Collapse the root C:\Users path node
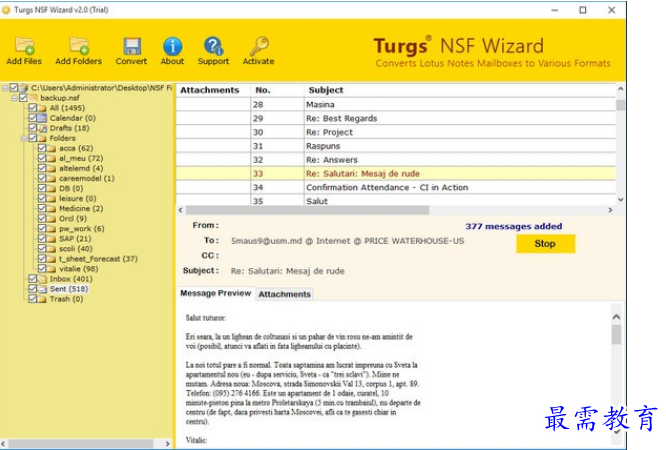Screen dimensions: 666x450 [5, 88]
